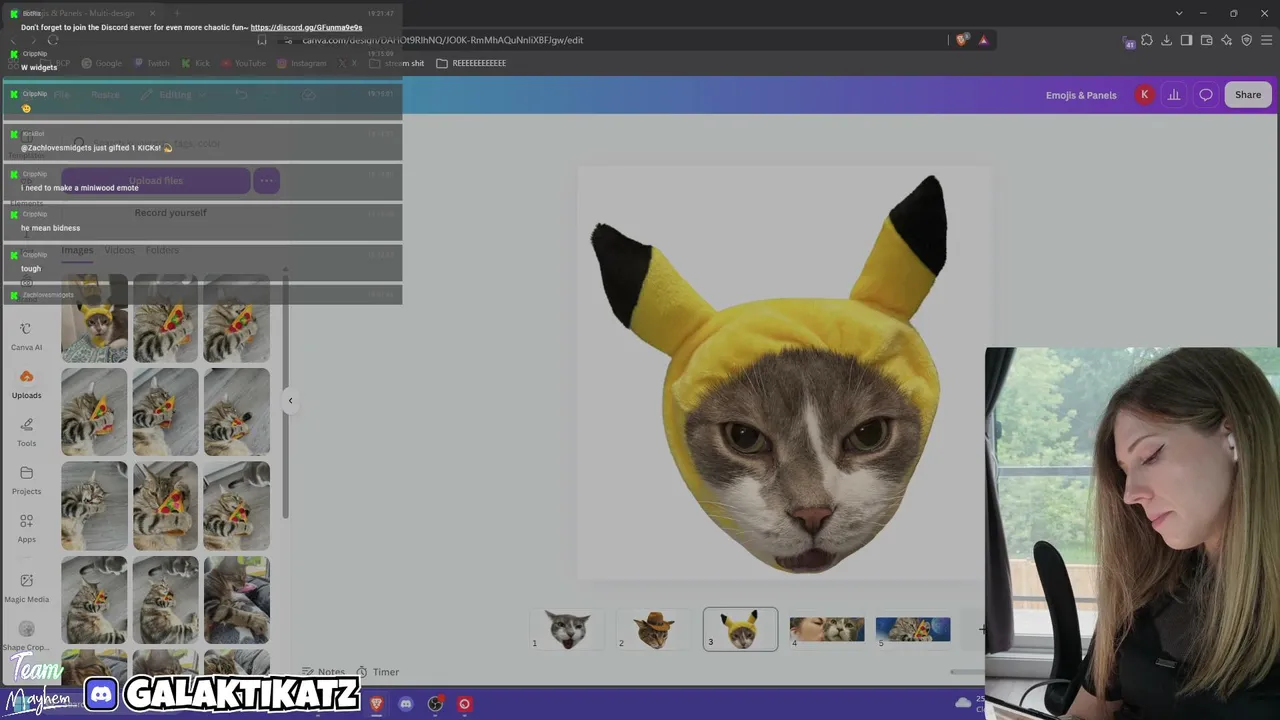Open the Brave Wallet icon
The width and height of the screenshot is (1280, 720).
tap(1206, 40)
